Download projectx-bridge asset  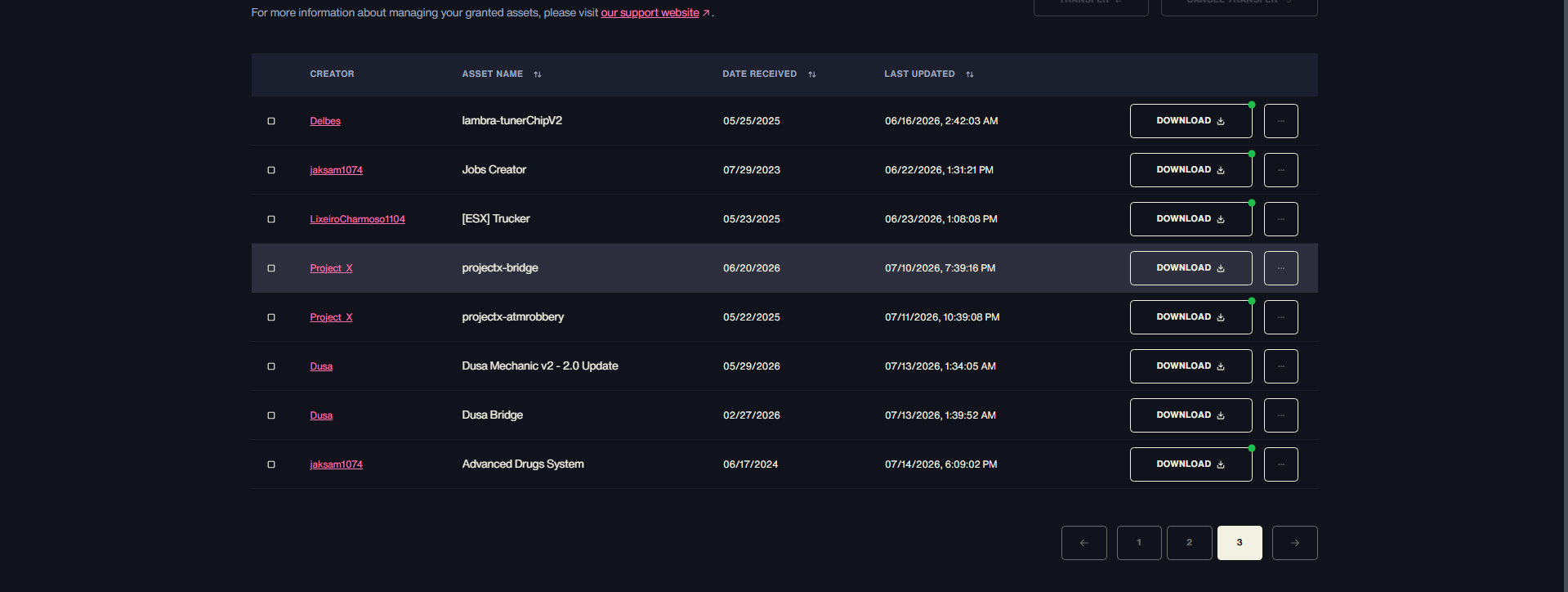pos(1191,268)
